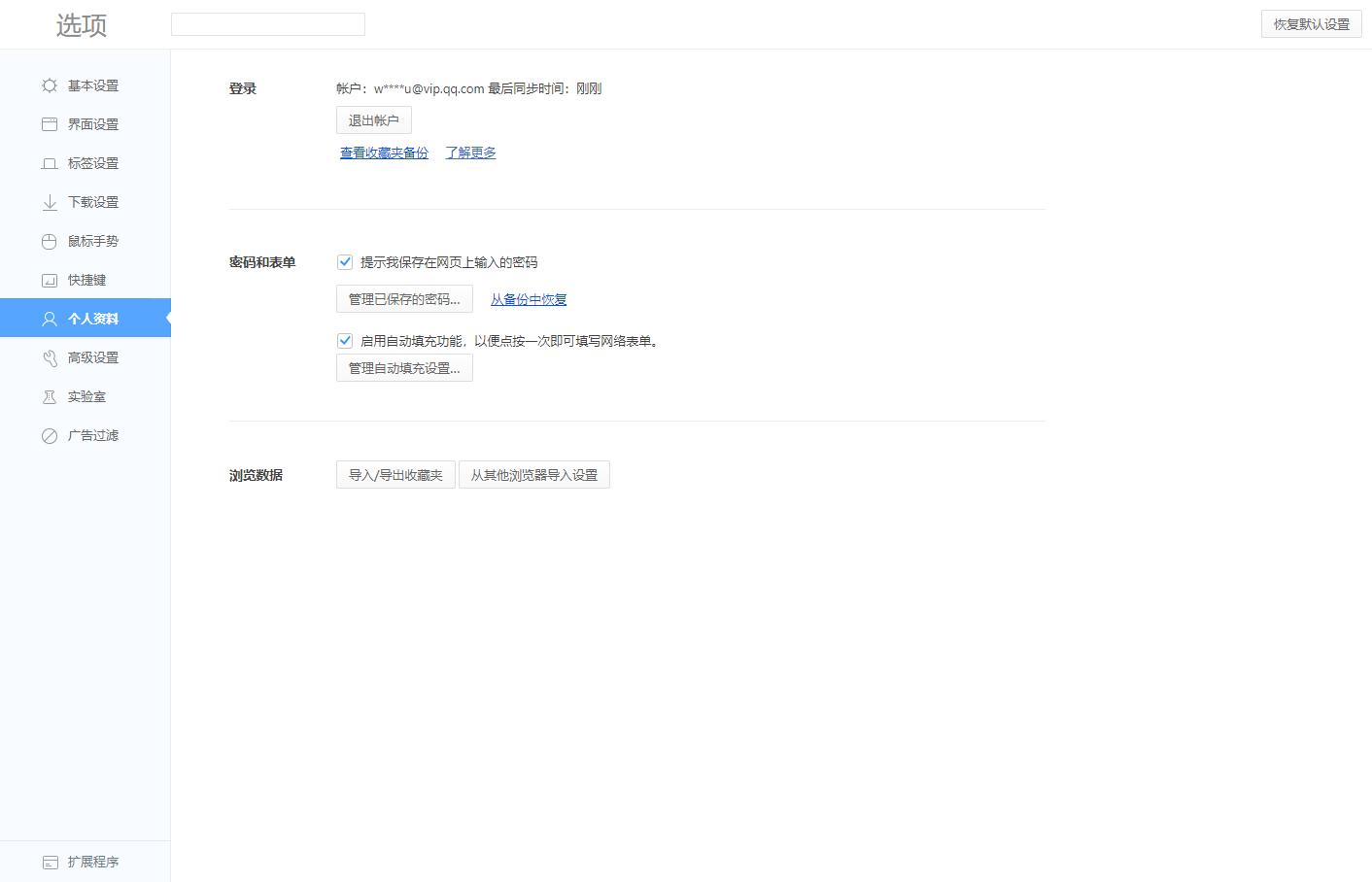Click the flask icon beside 实验室
The width and height of the screenshot is (1372, 882).
[x=50, y=396]
